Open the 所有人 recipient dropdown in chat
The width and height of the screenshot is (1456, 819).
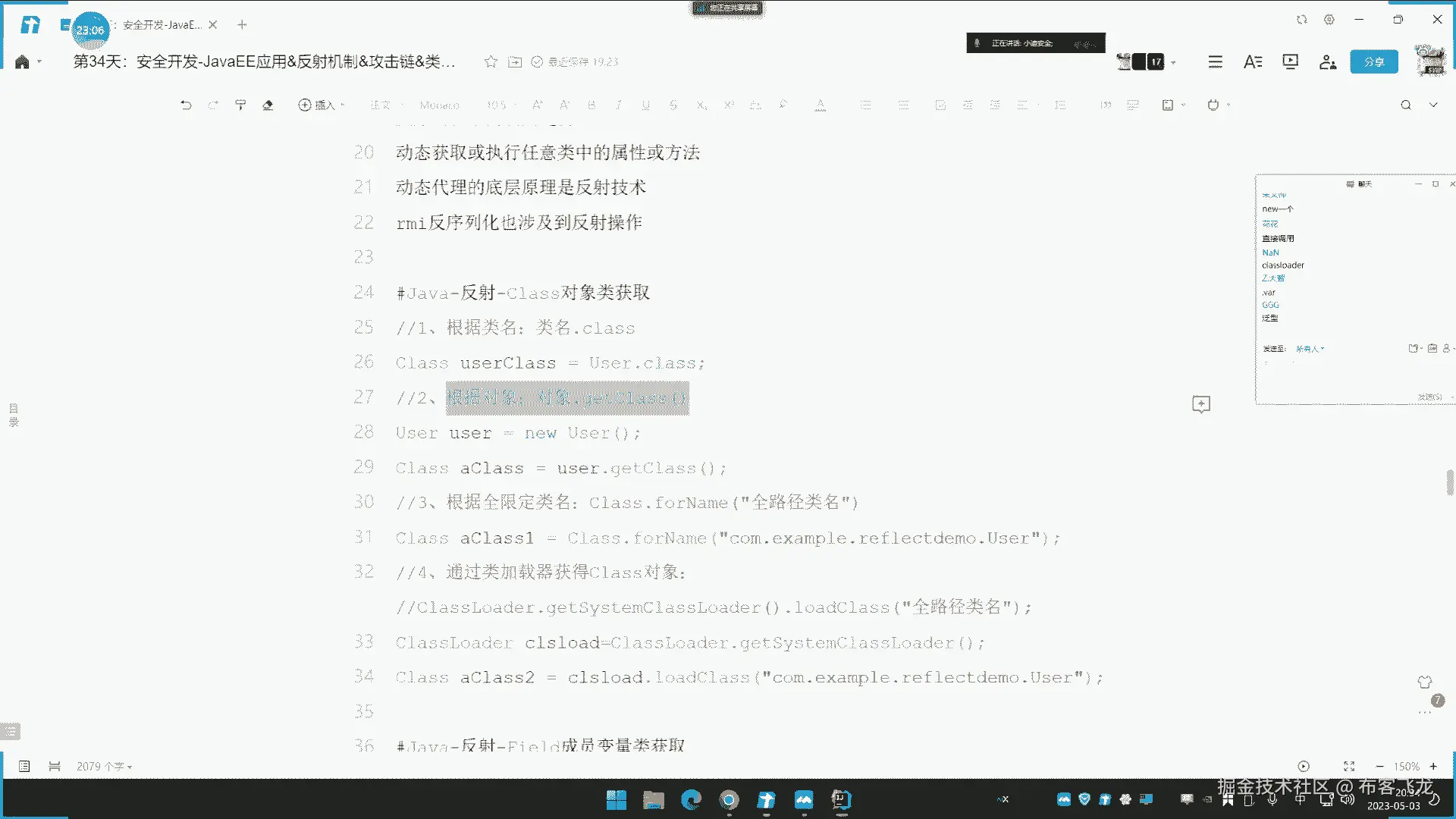pos(1310,349)
